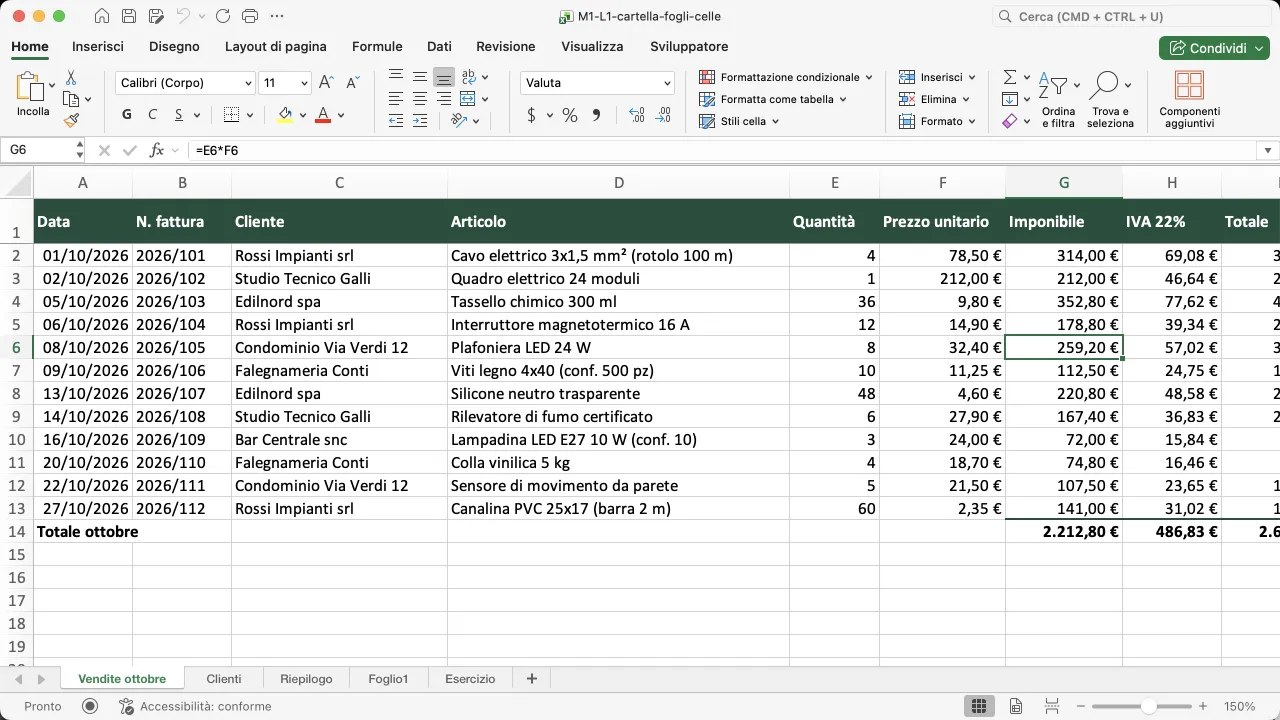The width and height of the screenshot is (1280, 720).
Task: Increase font size with large A icon
Action: coord(327,83)
